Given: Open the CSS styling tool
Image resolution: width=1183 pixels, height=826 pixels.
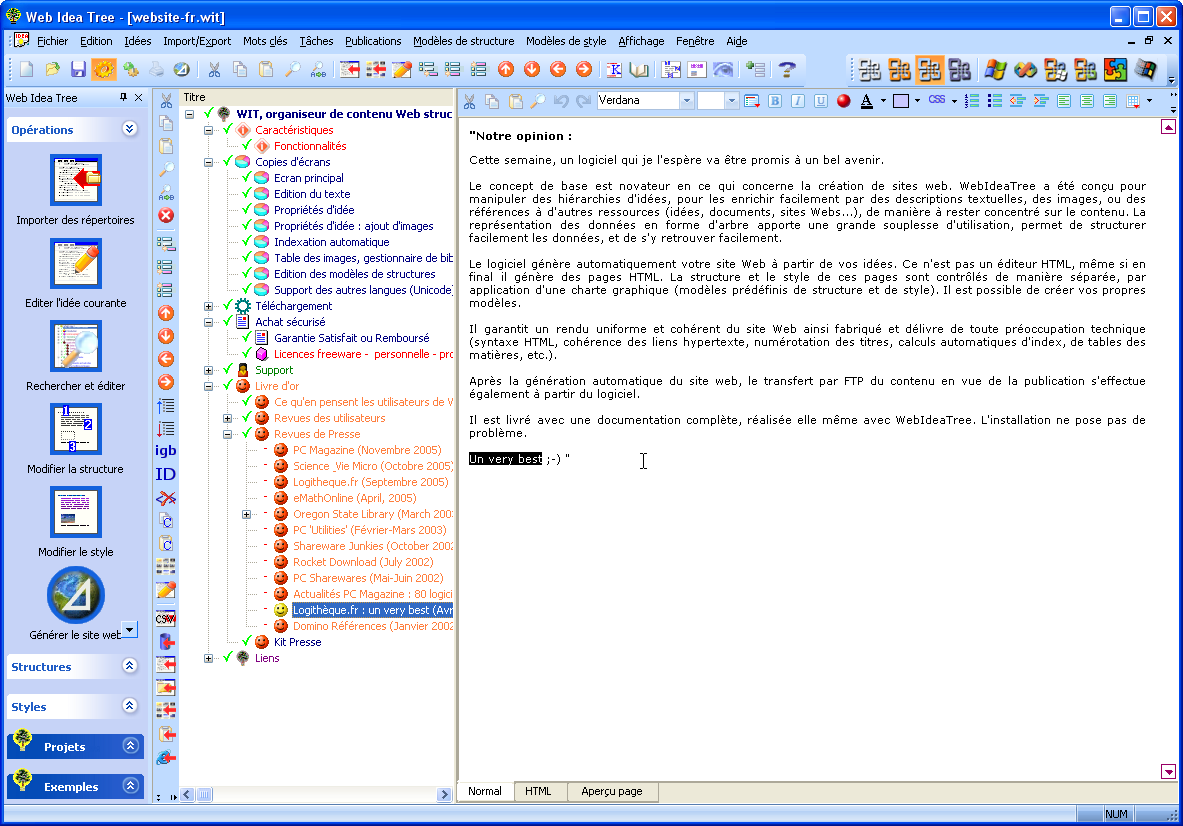Looking at the screenshot, I should pos(938,101).
